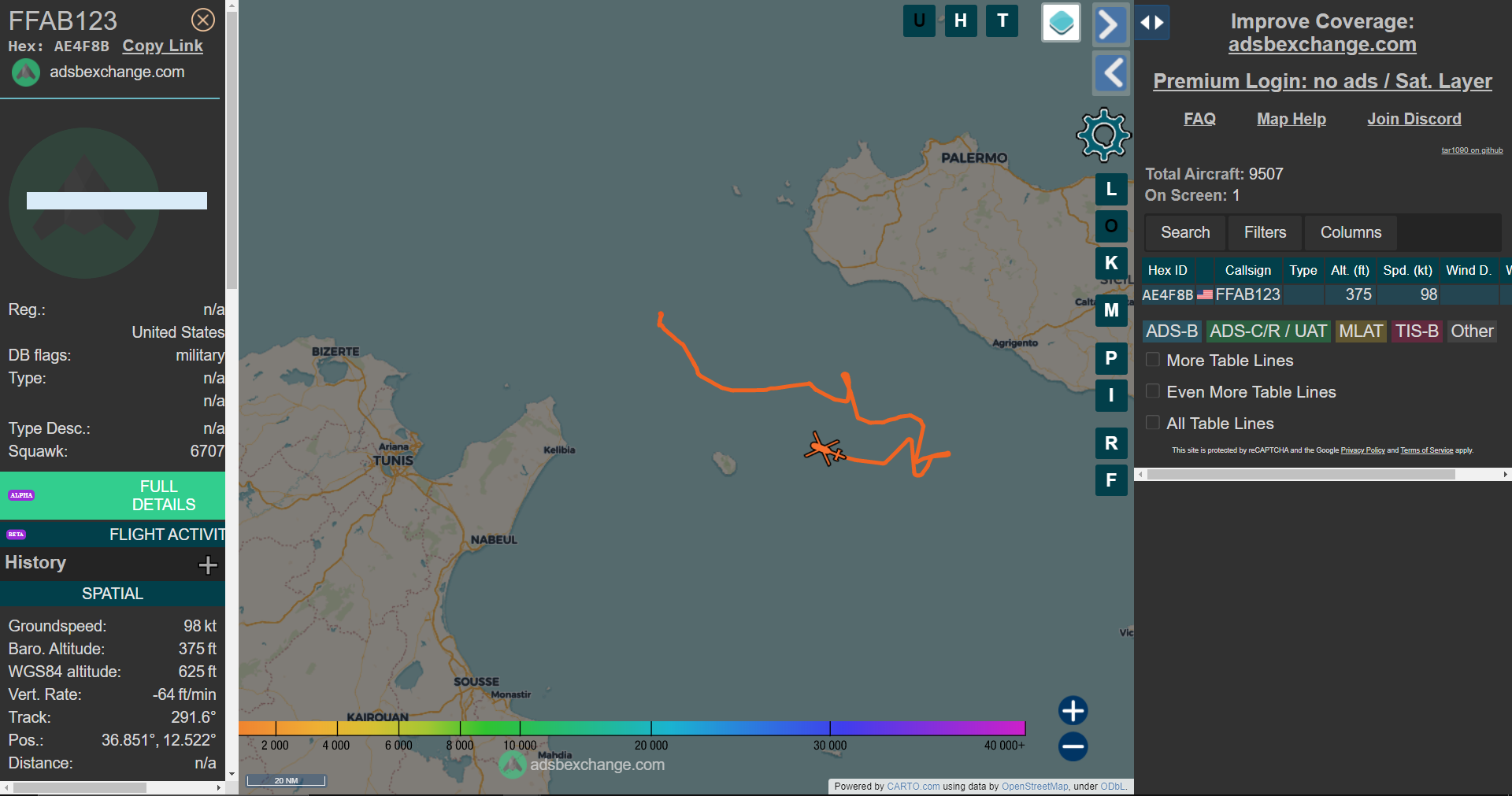The width and height of the screenshot is (1512, 796).
Task: Sort by Wind D. column header
Action: 1469,270
